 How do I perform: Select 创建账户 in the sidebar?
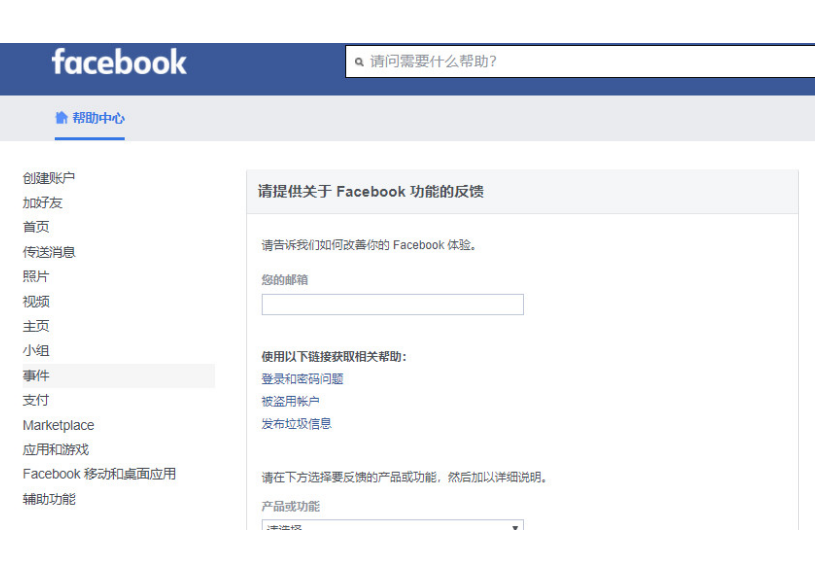[49, 178]
